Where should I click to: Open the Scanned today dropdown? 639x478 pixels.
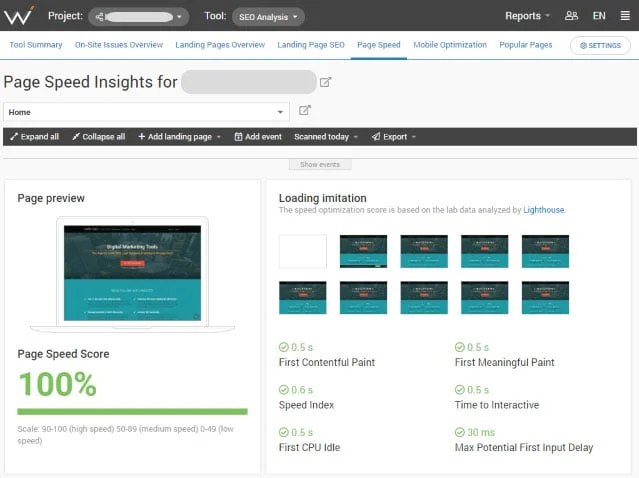[x=326, y=137]
